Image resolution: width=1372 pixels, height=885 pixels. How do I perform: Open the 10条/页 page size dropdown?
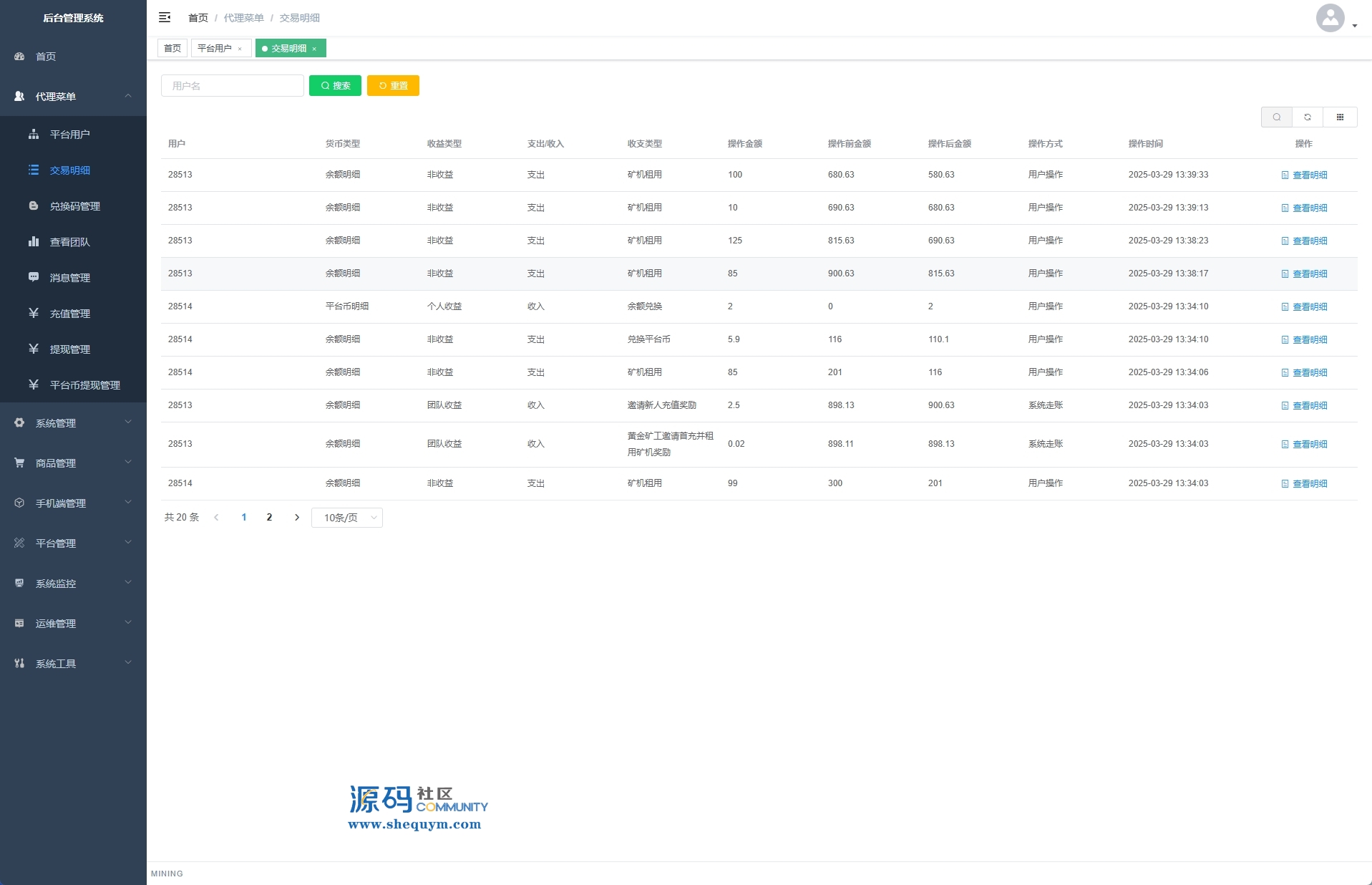(x=347, y=518)
